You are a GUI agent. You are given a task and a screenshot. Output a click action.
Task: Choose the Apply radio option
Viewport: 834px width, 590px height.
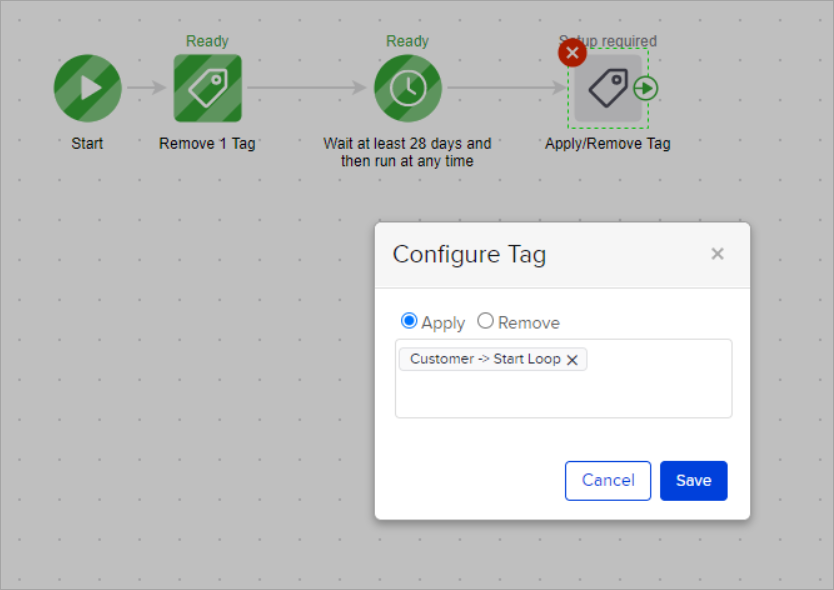click(x=409, y=321)
